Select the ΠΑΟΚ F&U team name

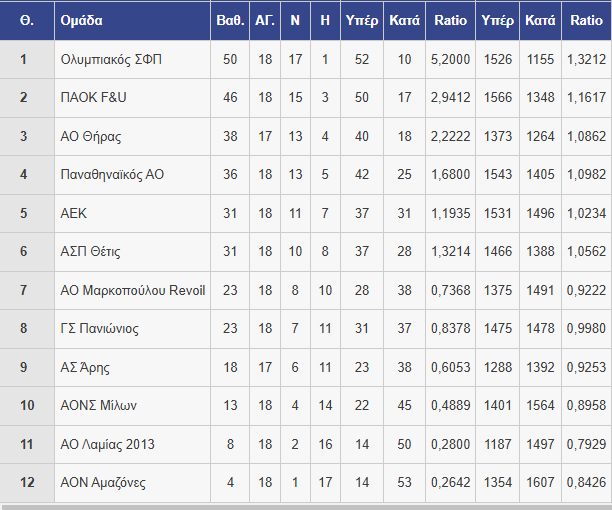pyautogui.click(x=93, y=97)
